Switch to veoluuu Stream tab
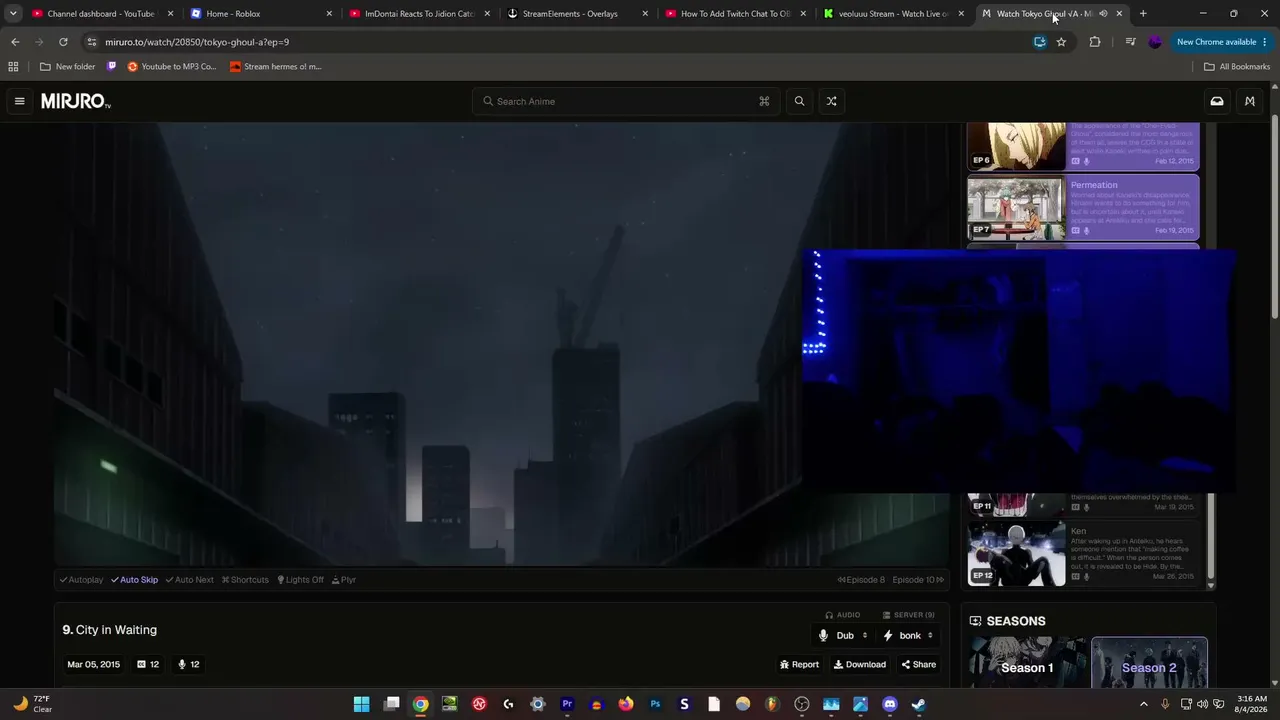 (894, 14)
